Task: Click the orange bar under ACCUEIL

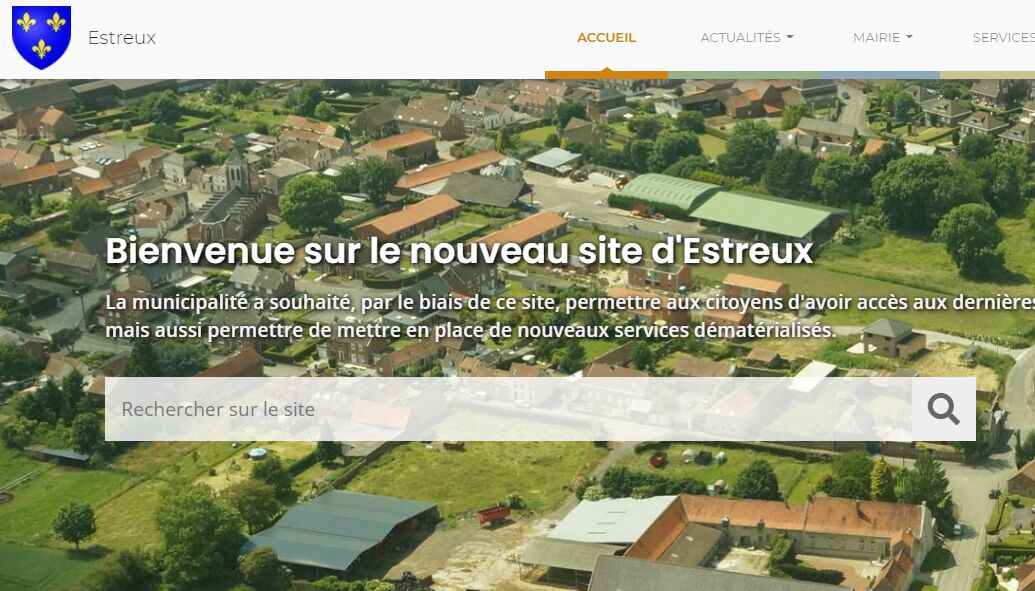Action: (x=607, y=75)
